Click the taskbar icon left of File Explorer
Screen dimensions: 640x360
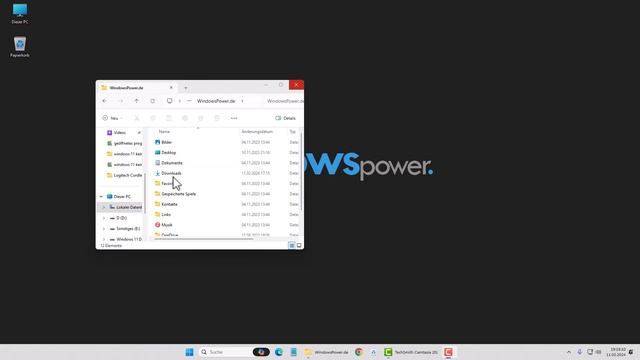(x=293, y=352)
